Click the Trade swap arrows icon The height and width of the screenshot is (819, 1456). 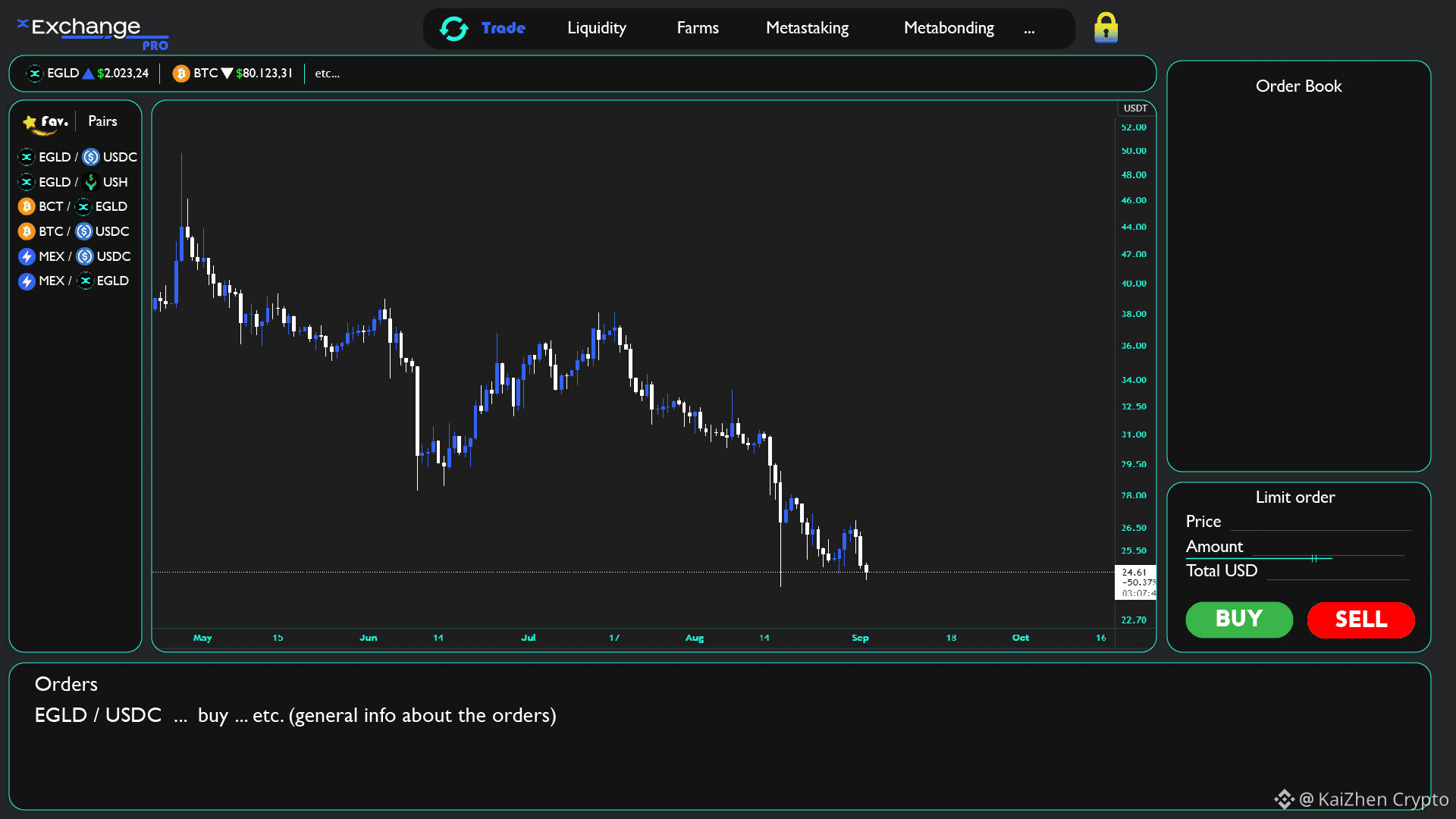click(453, 29)
